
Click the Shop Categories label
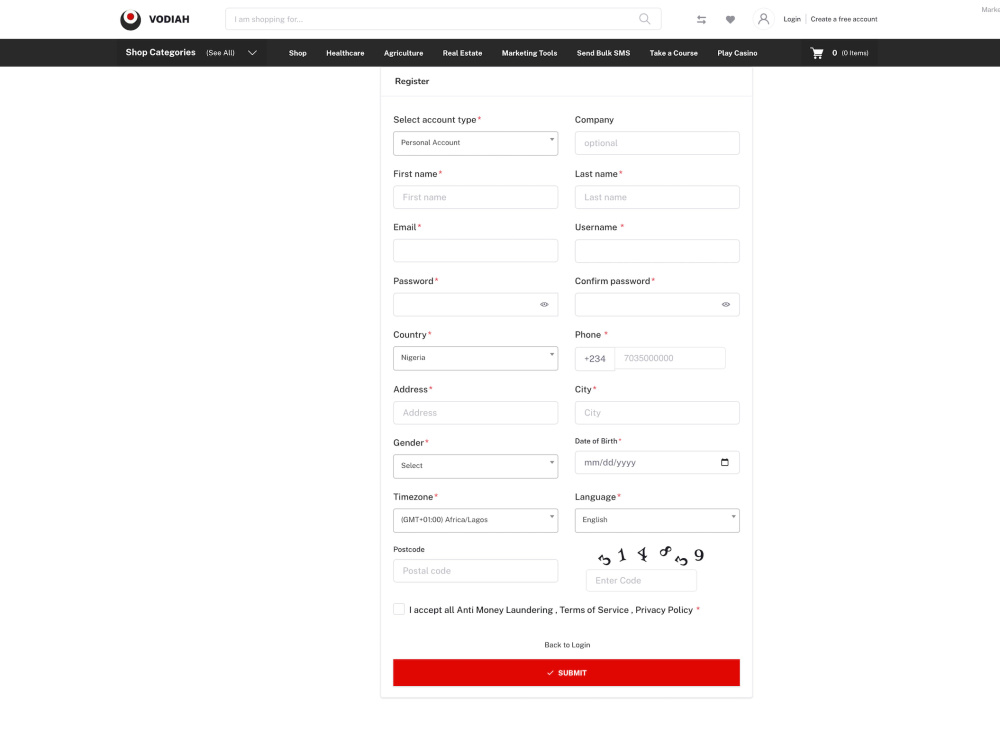coord(160,52)
